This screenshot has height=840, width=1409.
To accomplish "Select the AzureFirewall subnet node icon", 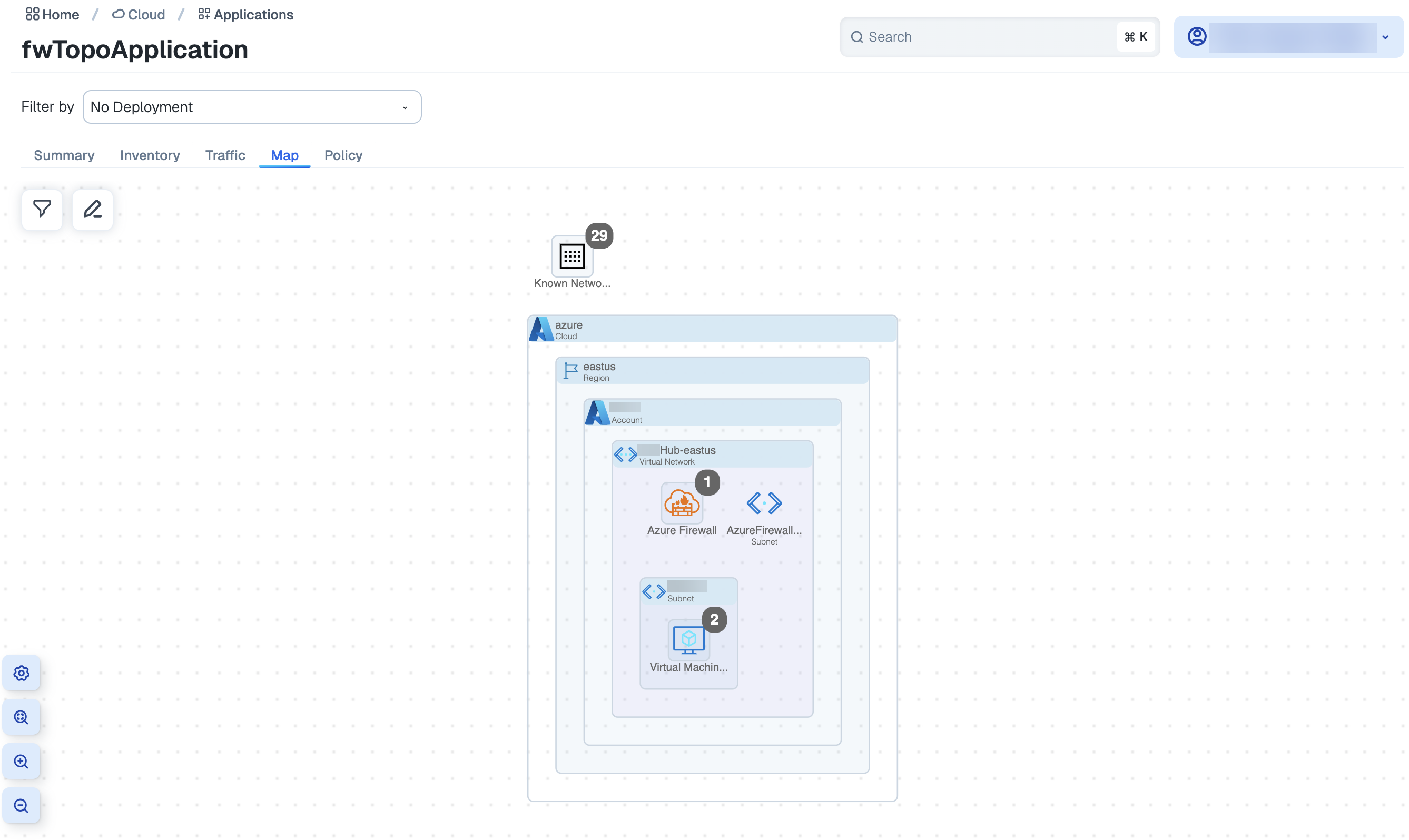I will tap(764, 502).
